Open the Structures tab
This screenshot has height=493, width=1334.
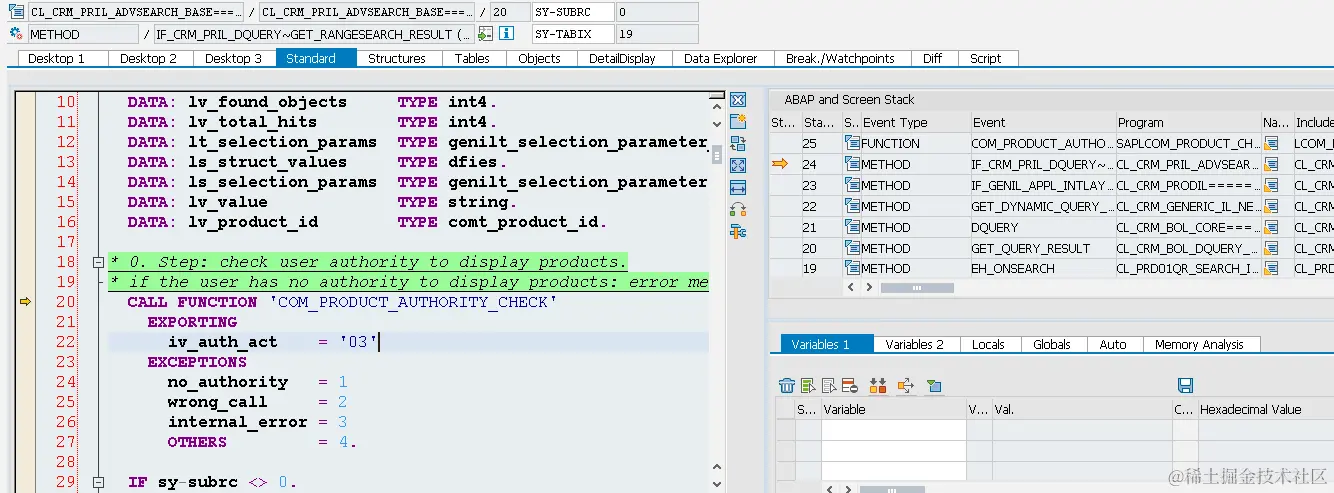coord(396,58)
